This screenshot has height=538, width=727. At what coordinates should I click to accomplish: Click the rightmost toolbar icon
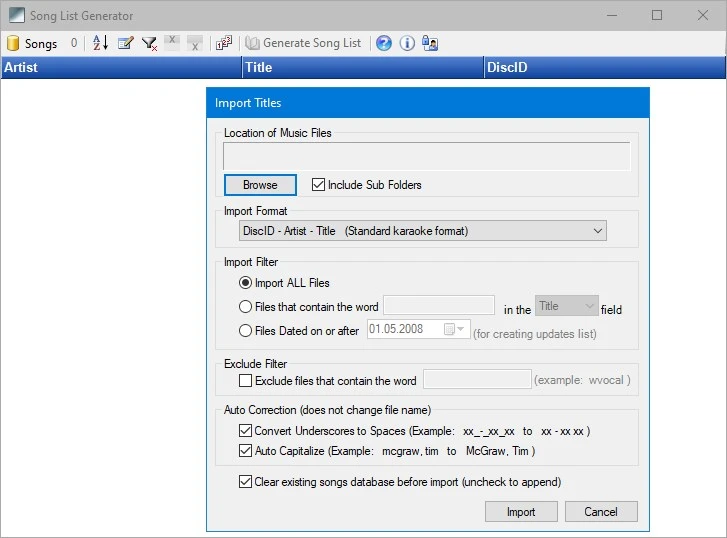(430, 43)
